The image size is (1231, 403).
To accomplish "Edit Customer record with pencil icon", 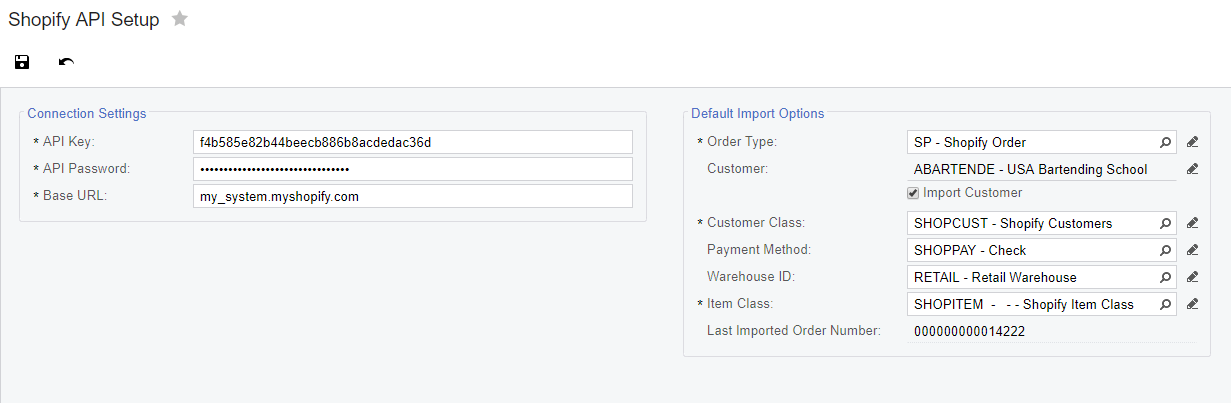I will (1192, 169).
